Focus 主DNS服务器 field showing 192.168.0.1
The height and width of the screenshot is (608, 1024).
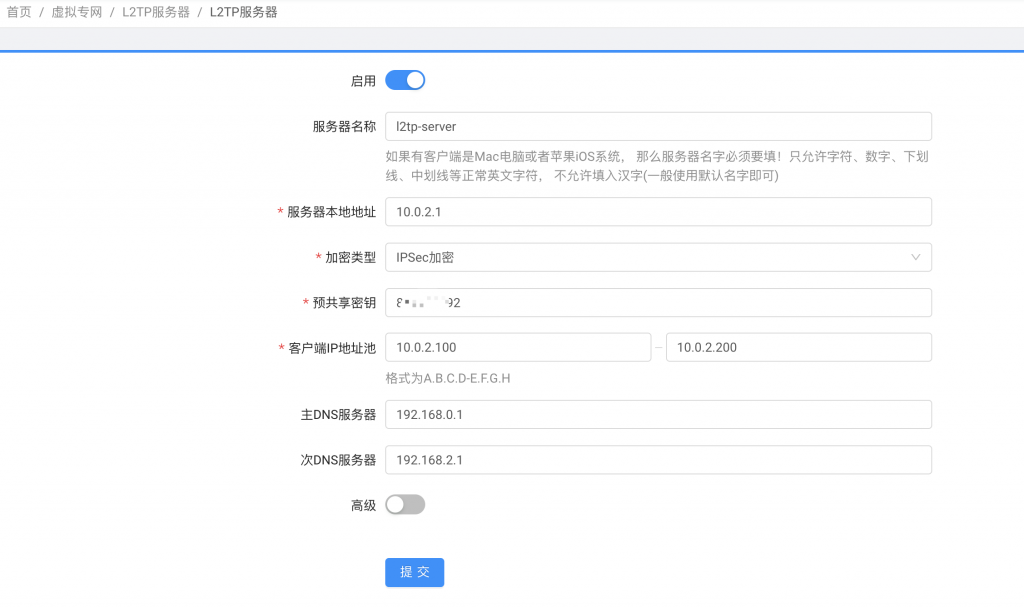657,415
